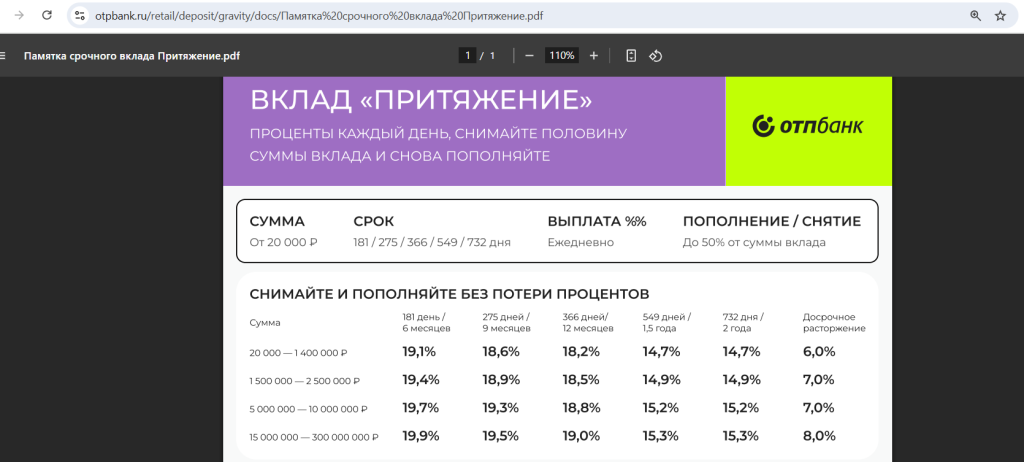Click row label 1 500 000 — 2 500 000 ₽
The image size is (1024, 462).
pos(305,381)
